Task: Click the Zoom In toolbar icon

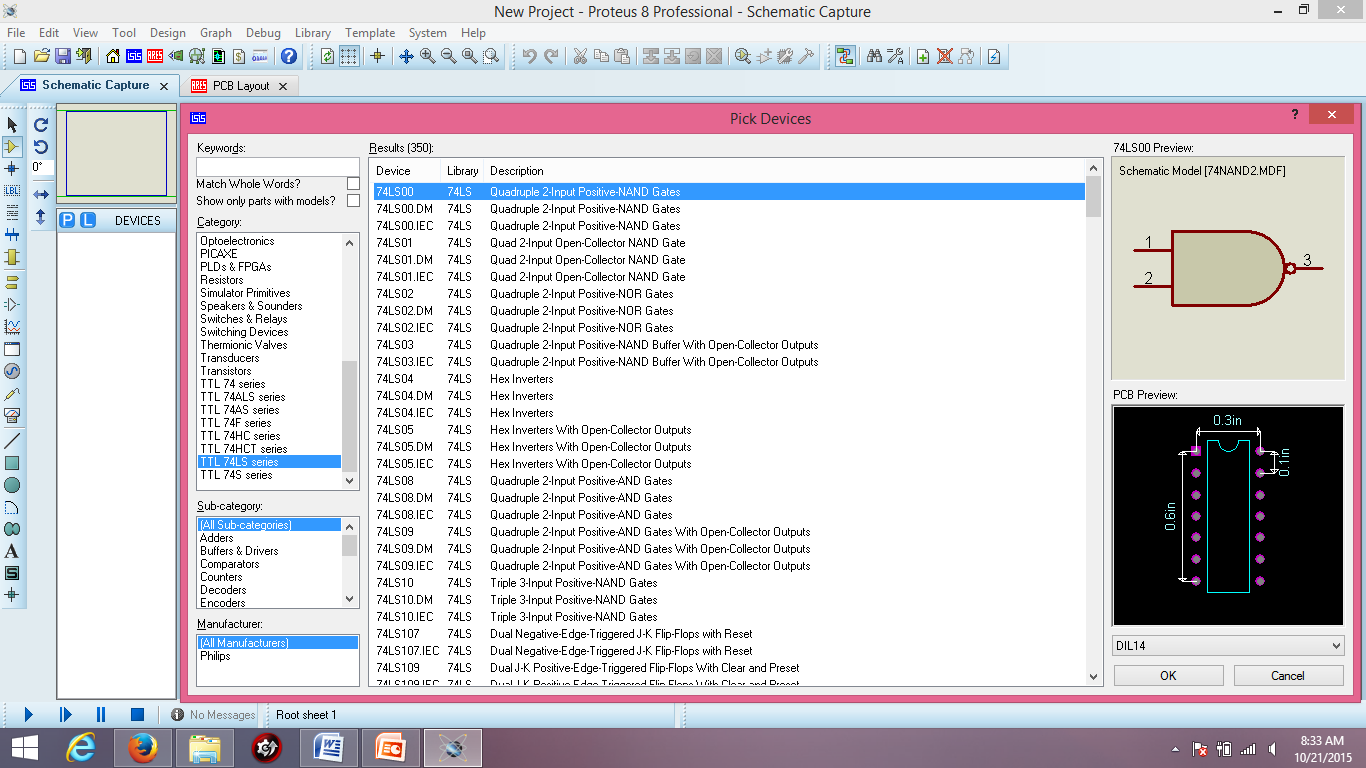Action: click(x=427, y=57)
